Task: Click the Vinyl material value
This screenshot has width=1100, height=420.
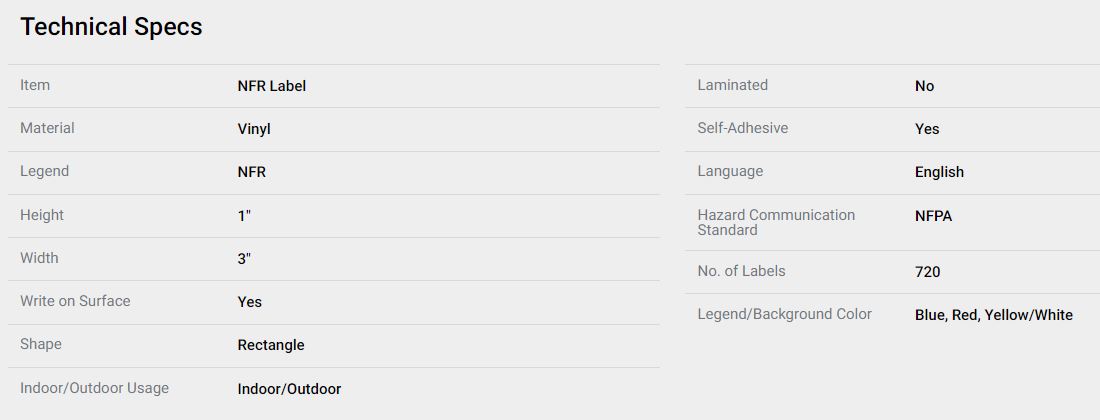Action: pyautogui.click(x=254, y=130)
